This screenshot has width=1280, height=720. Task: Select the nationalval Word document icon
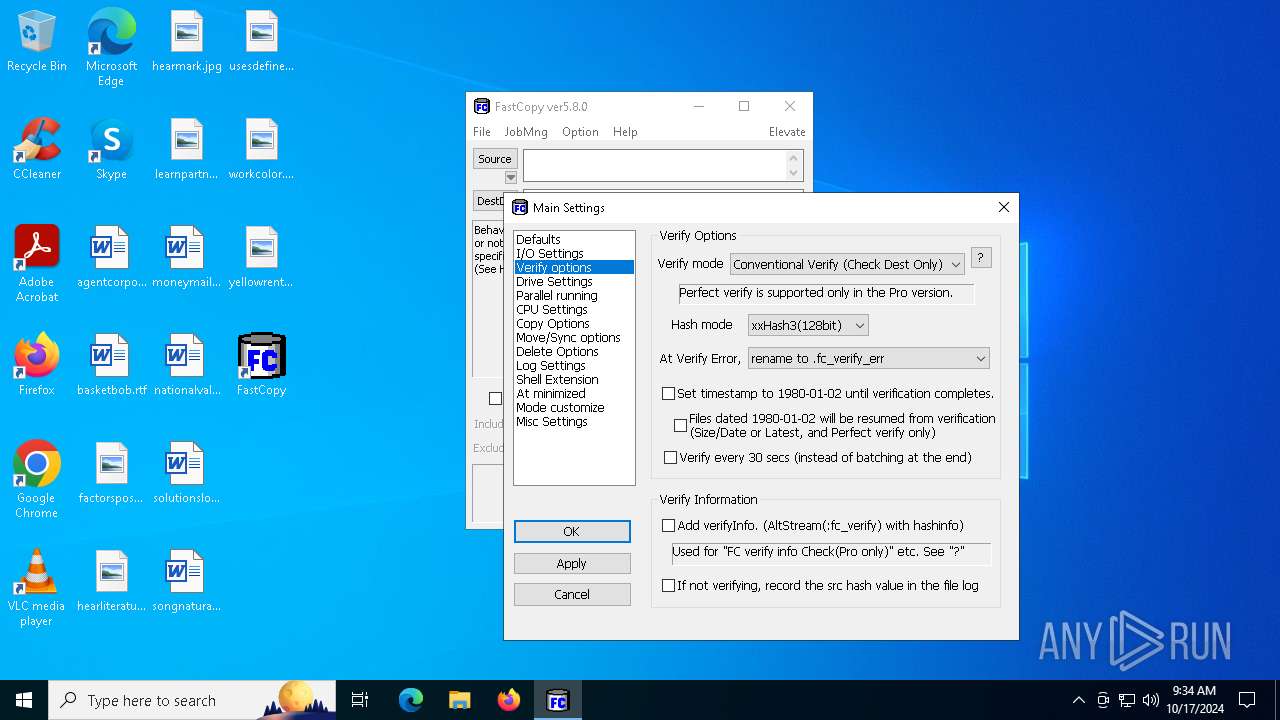click(x=187, y=366)
